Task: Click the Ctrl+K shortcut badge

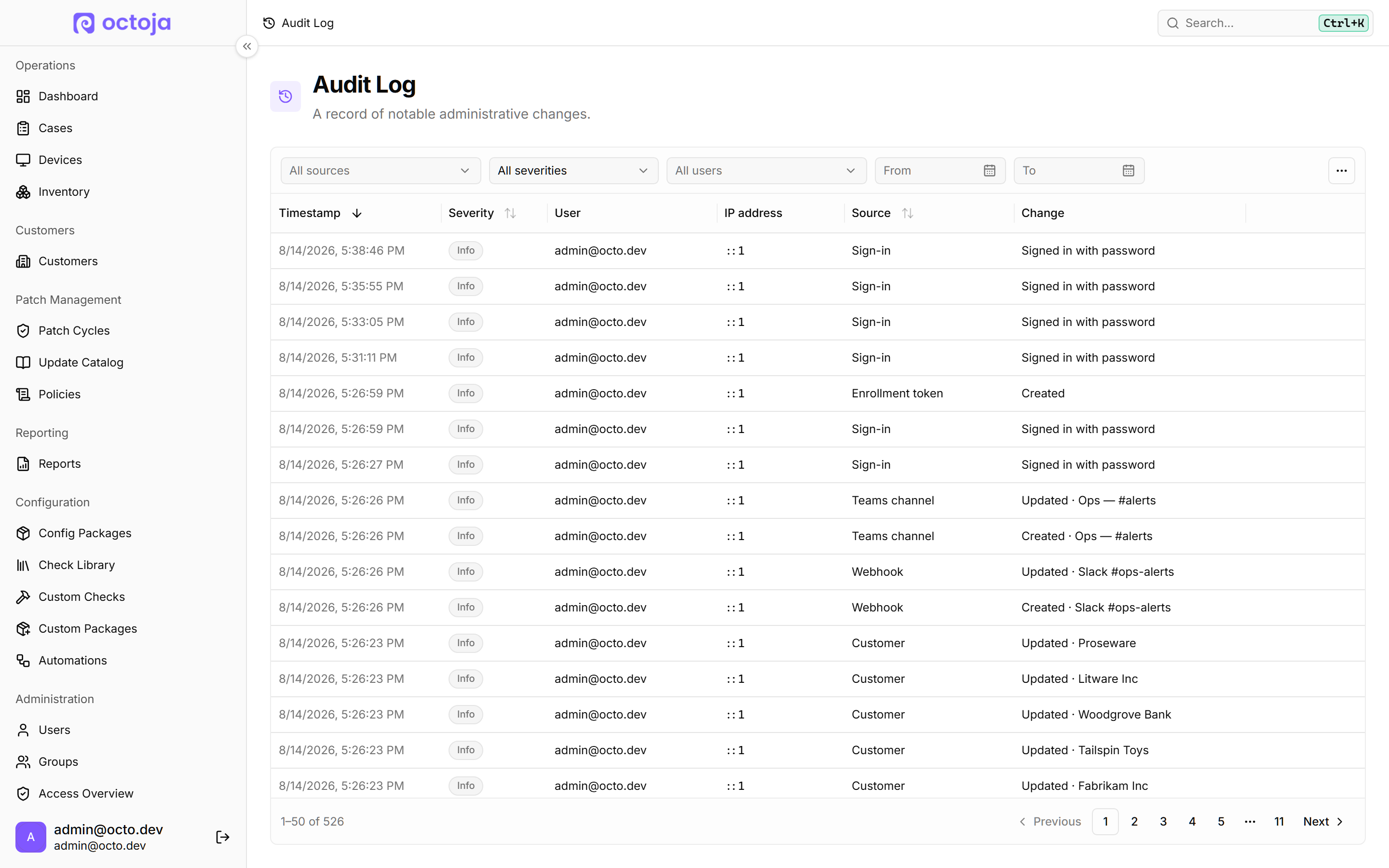Action: click(x=1343, y=23)
